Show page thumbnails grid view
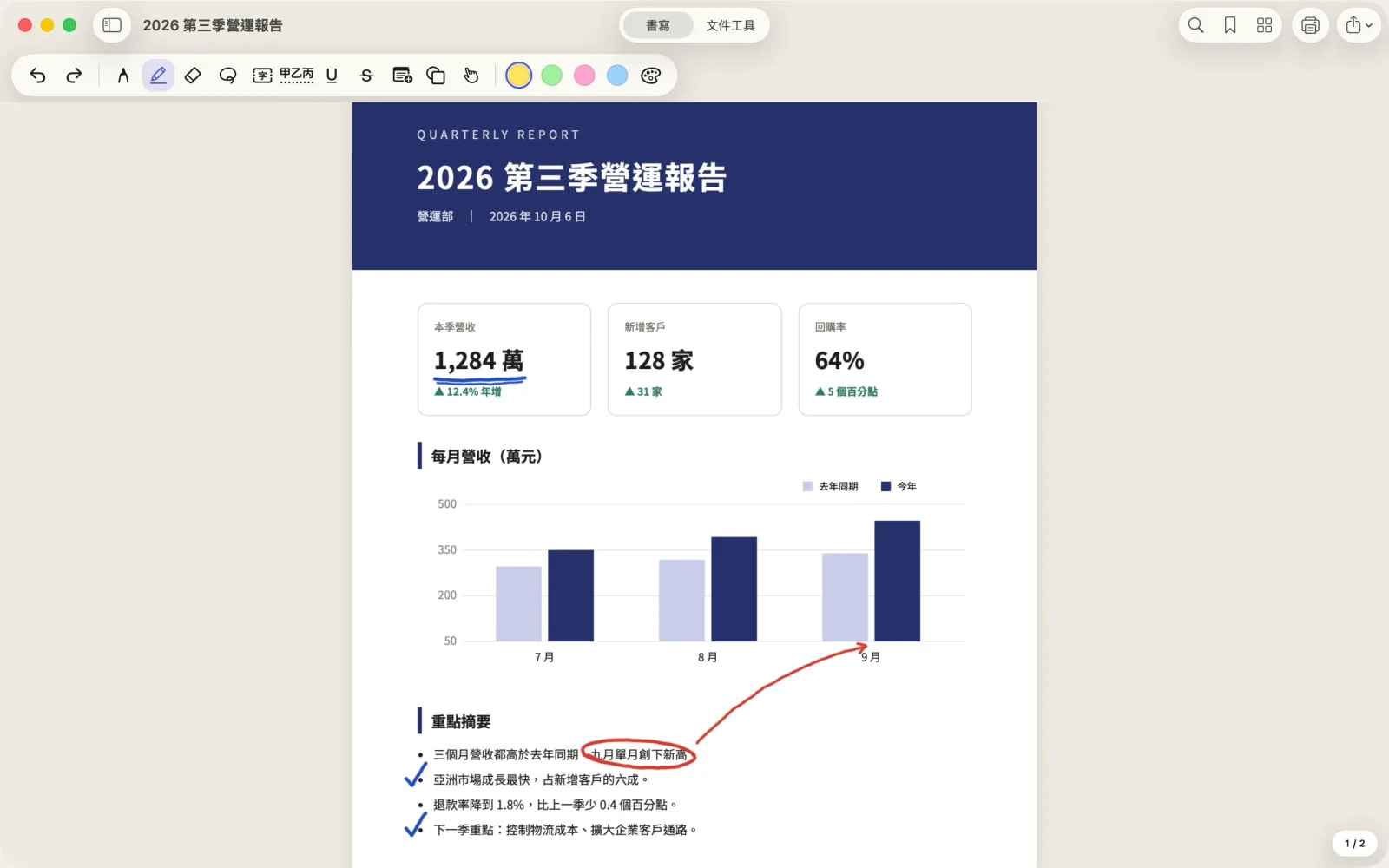The height and width of the screenshot is (868, 1389). (1264, 25)
